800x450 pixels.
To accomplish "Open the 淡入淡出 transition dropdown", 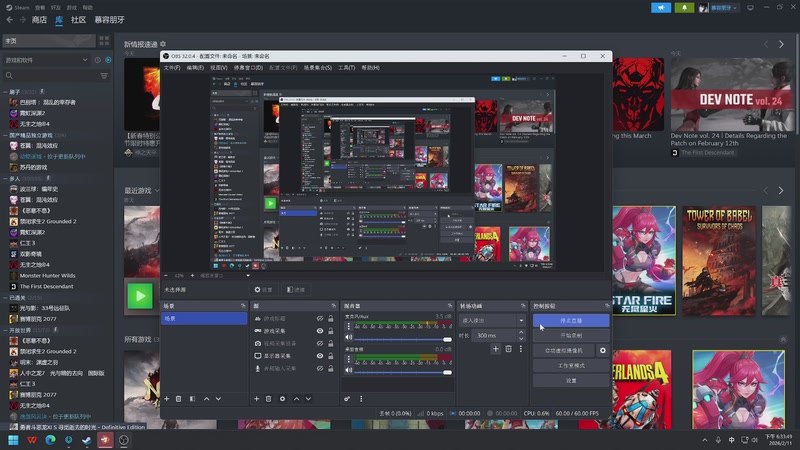I will pyautogui.click(x=492, y=320).
